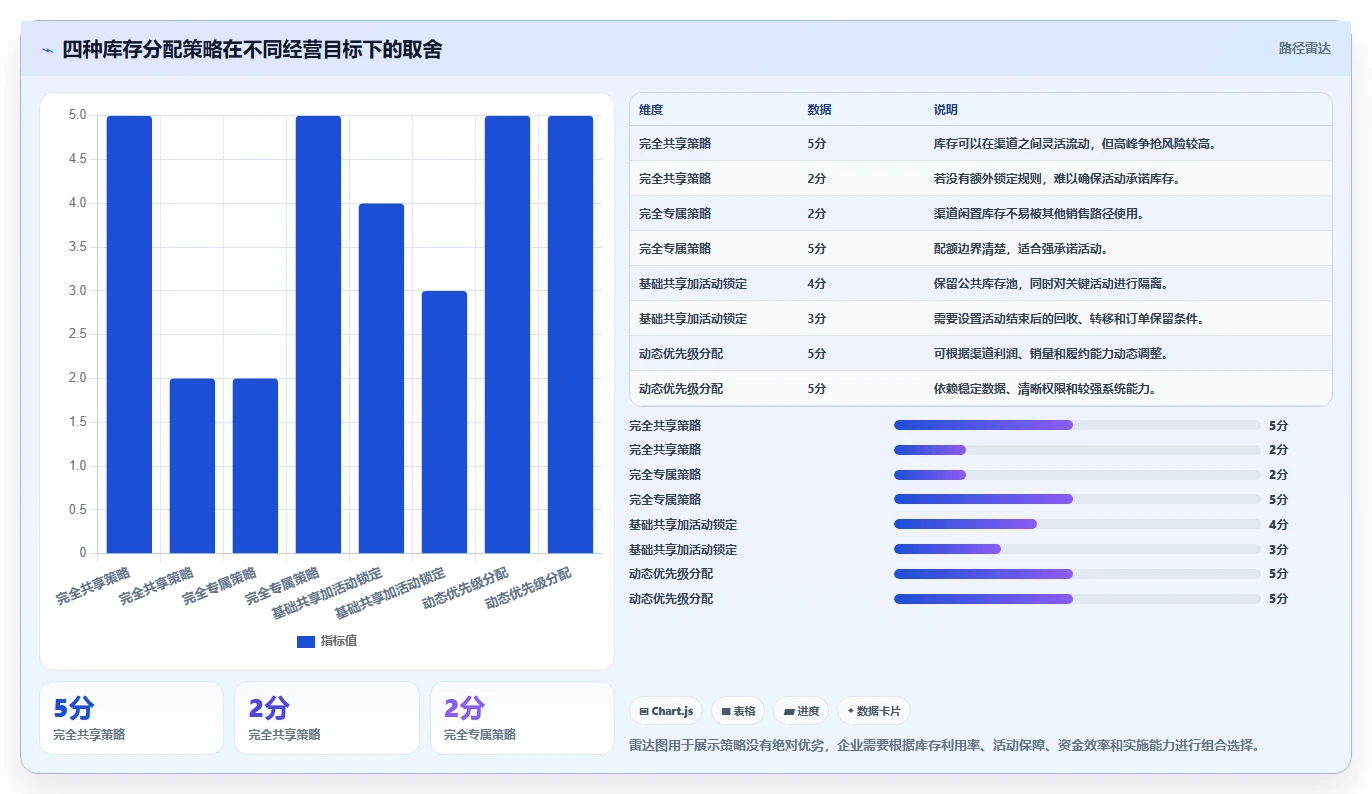1372x794 pixels.
Task: Click the 3分 value in the table
Action: click(x=816, y=319)
